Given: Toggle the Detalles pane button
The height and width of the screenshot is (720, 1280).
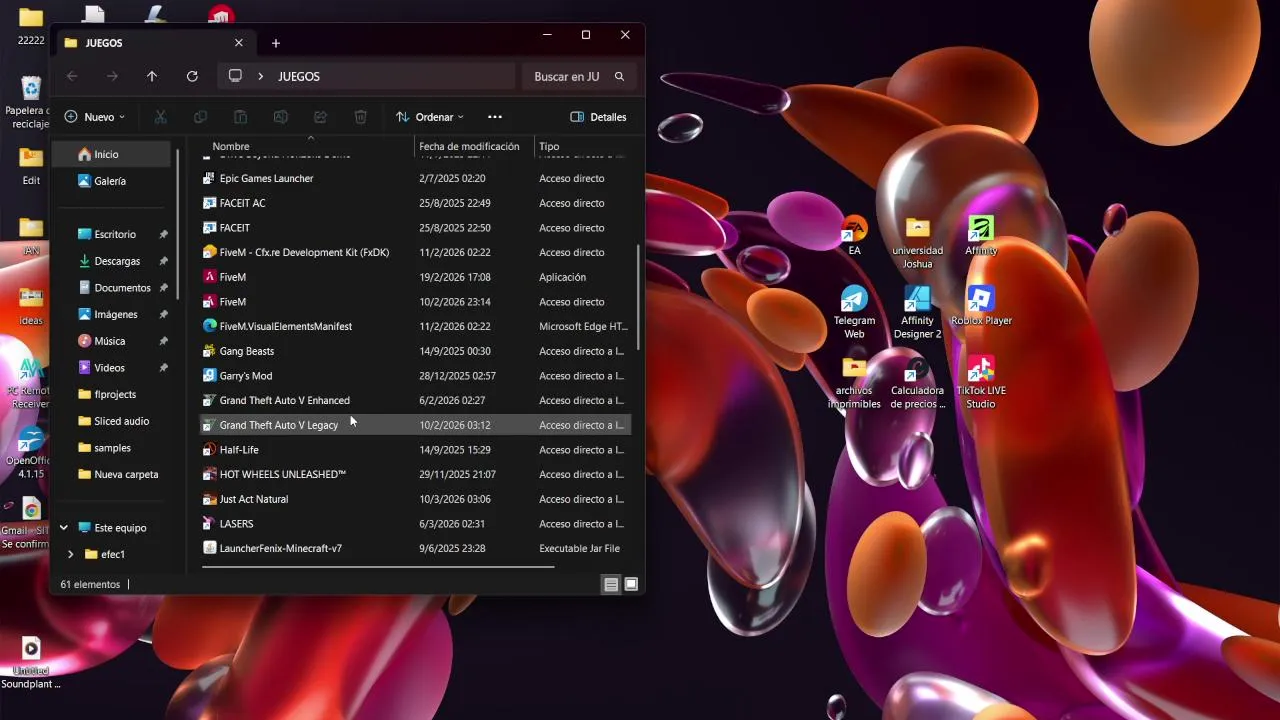Looking at the screenshot, I should tap(598, 117).
